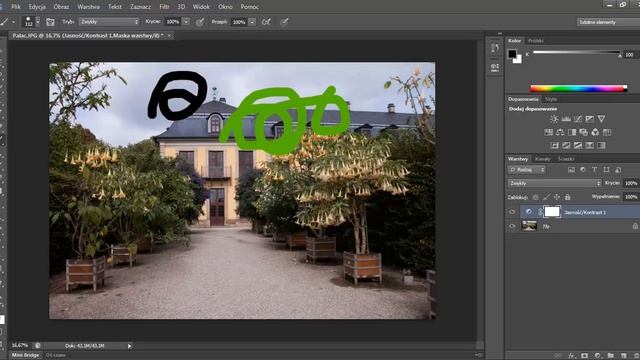This screenshot has height=360, width=640.
Task: Switch to the Próbki panel tab
Action: pos(536,40)
